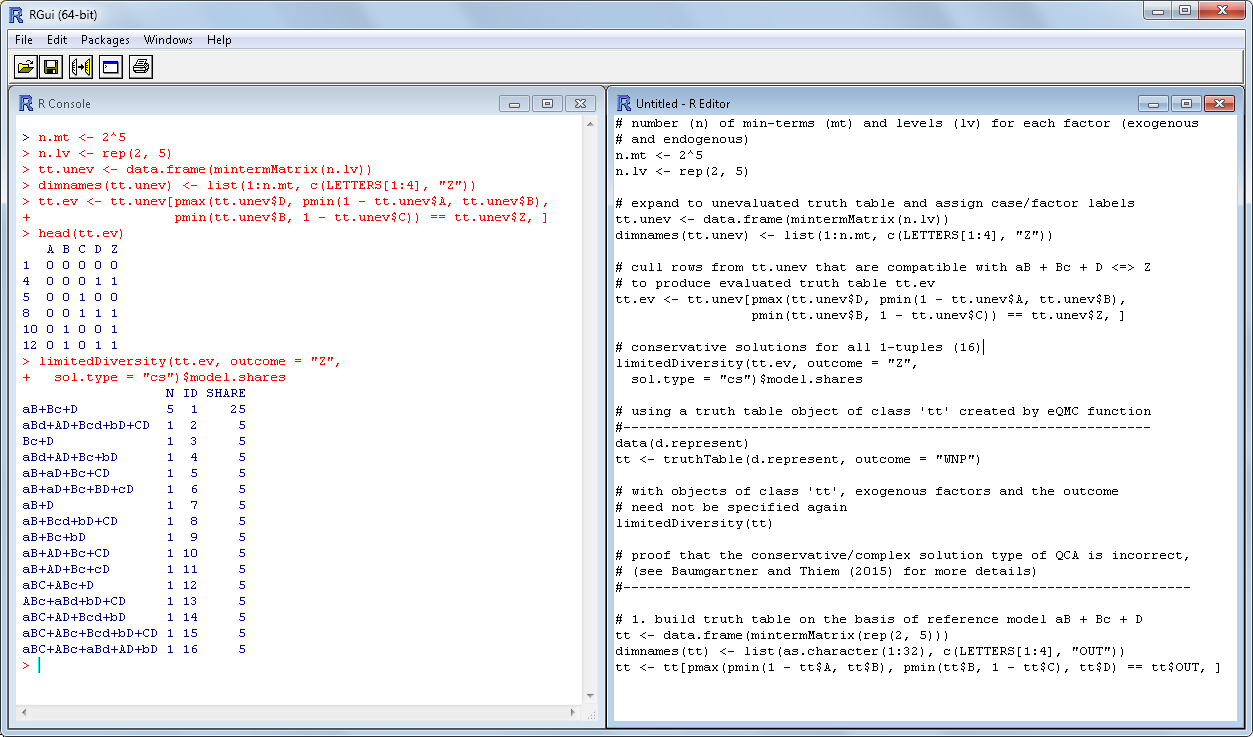The image size is (1253, 737).
Task: Click the Save script floppy icon
Action: [52, 67]
